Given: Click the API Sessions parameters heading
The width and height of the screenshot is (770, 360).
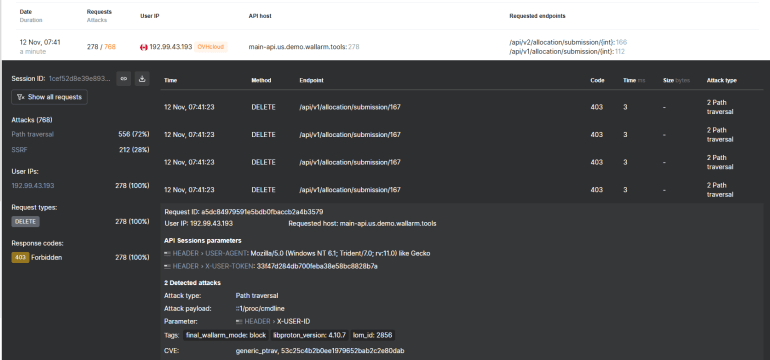Looking at the screenshot, I should coord(203,241).
